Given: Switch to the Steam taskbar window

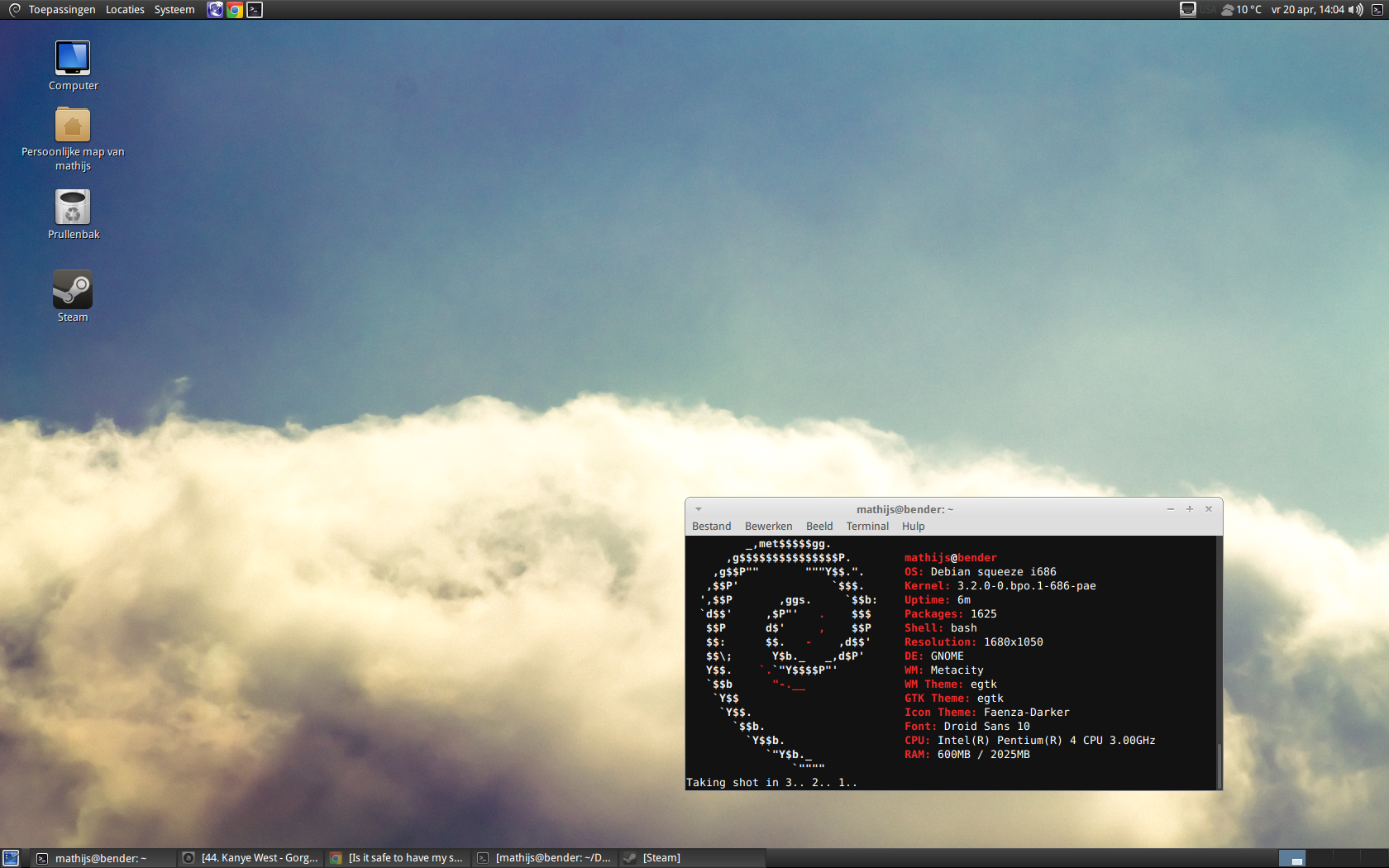Looking at the screenshot, I should pyautogui.click(x=653, y=858).
